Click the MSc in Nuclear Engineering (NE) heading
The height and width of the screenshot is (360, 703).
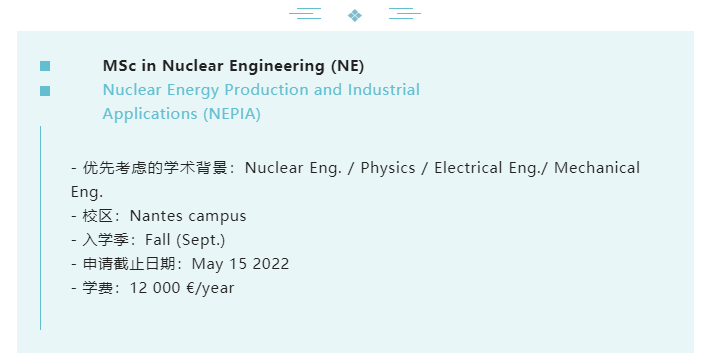[x=233, y=66]
